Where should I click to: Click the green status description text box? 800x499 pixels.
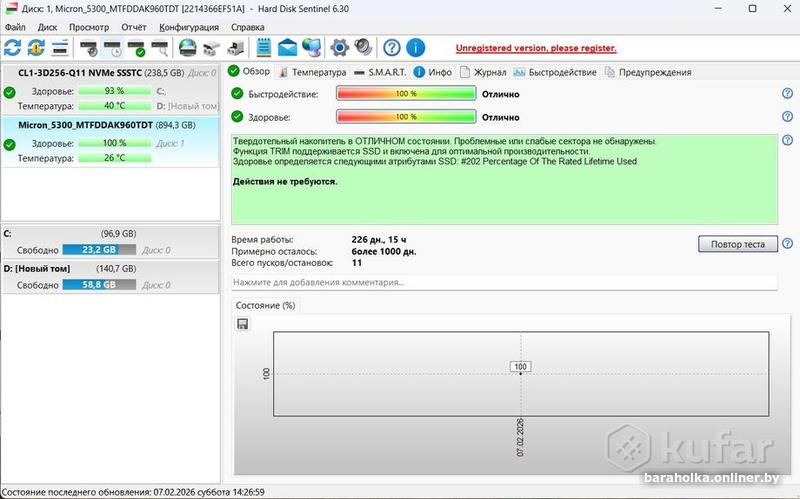[x=504, y=179]
